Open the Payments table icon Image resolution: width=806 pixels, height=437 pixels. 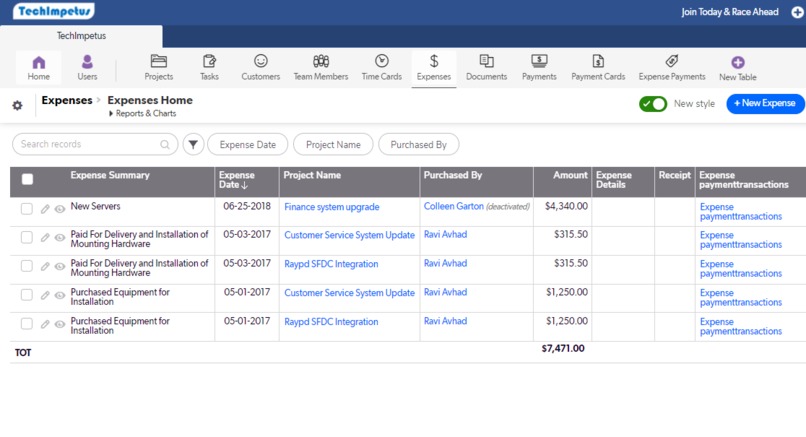[539, 61]
